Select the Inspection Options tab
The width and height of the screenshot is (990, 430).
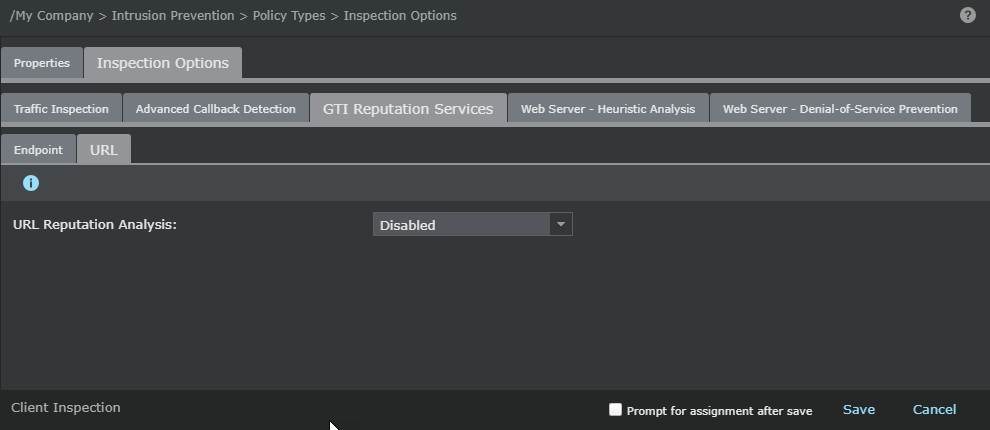163,63
